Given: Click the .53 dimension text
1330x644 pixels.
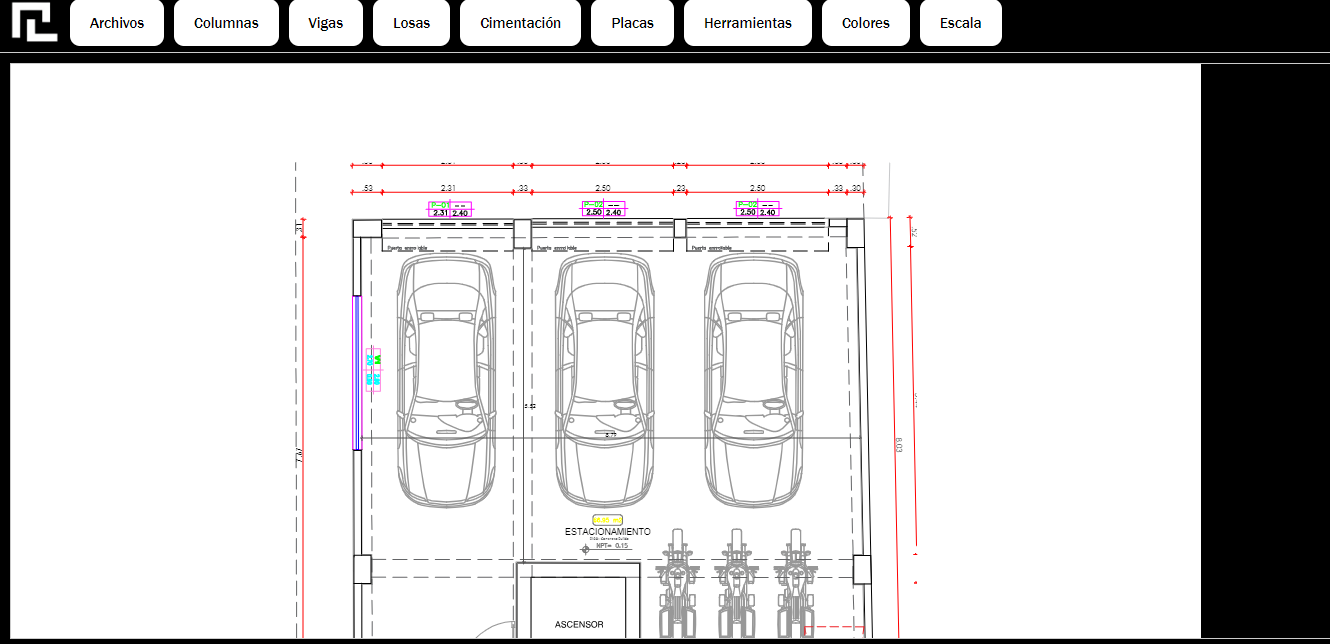Looking at the screenshot, I should tap(367, 188).
